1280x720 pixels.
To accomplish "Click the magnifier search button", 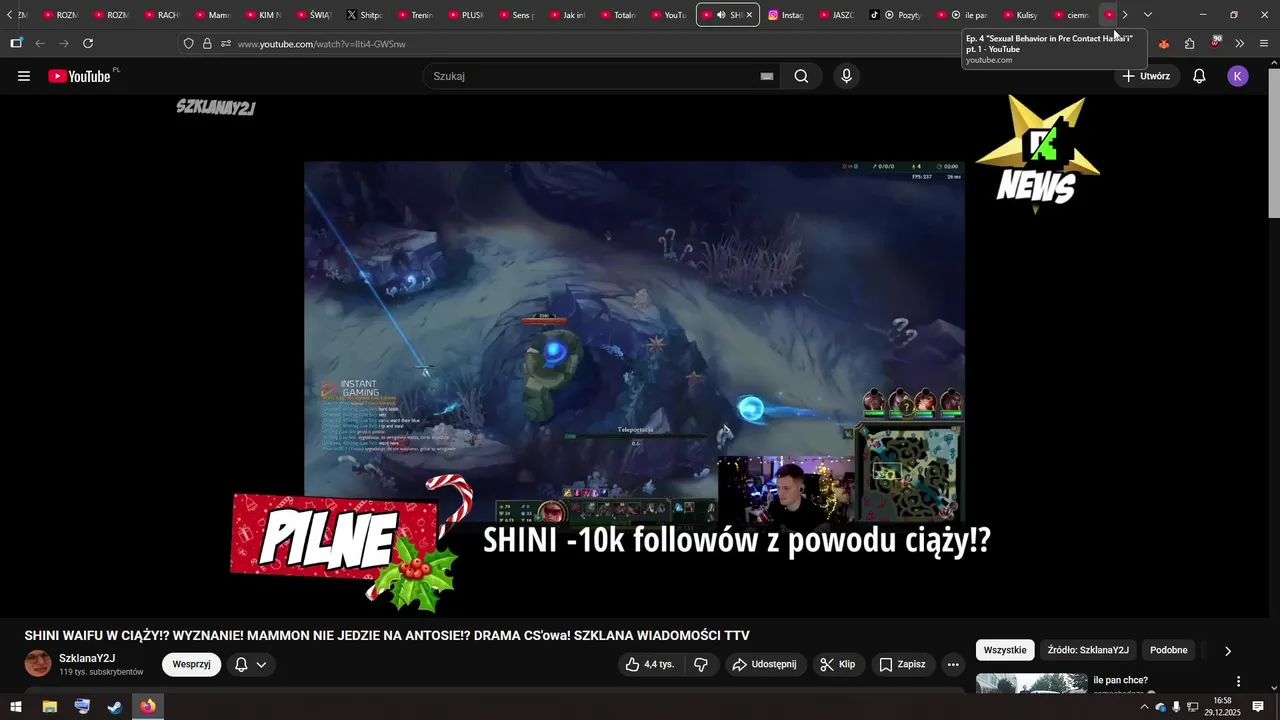I will [x=801, y=76].
